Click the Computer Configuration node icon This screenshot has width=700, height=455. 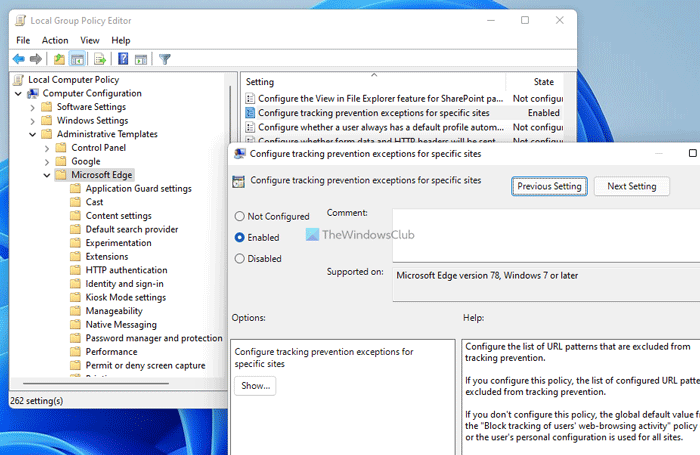point(33,93)
